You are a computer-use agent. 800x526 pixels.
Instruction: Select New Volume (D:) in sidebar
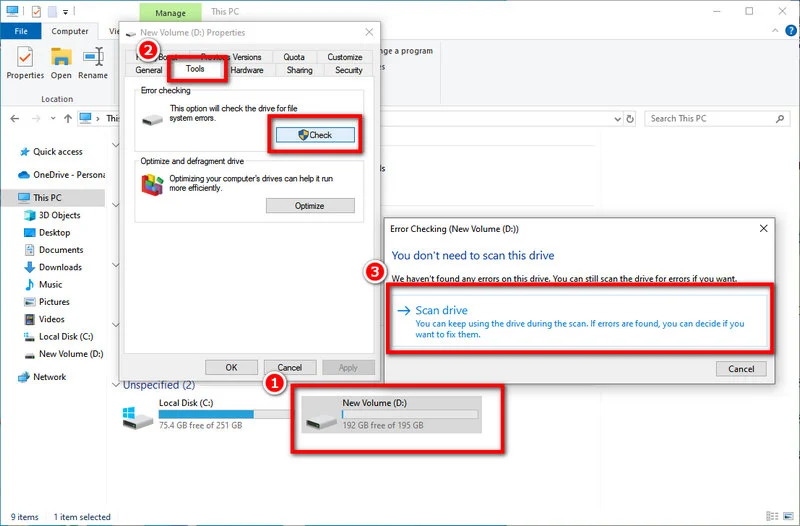tap(70, 354)
